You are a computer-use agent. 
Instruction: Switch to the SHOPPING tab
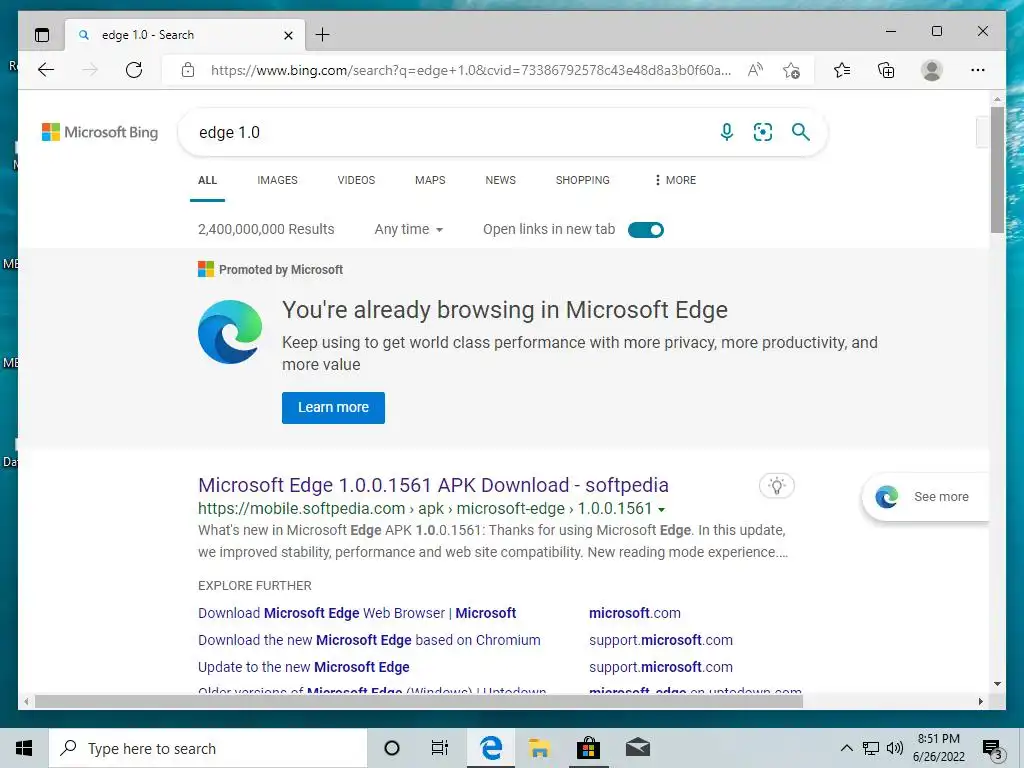point(583,180)
